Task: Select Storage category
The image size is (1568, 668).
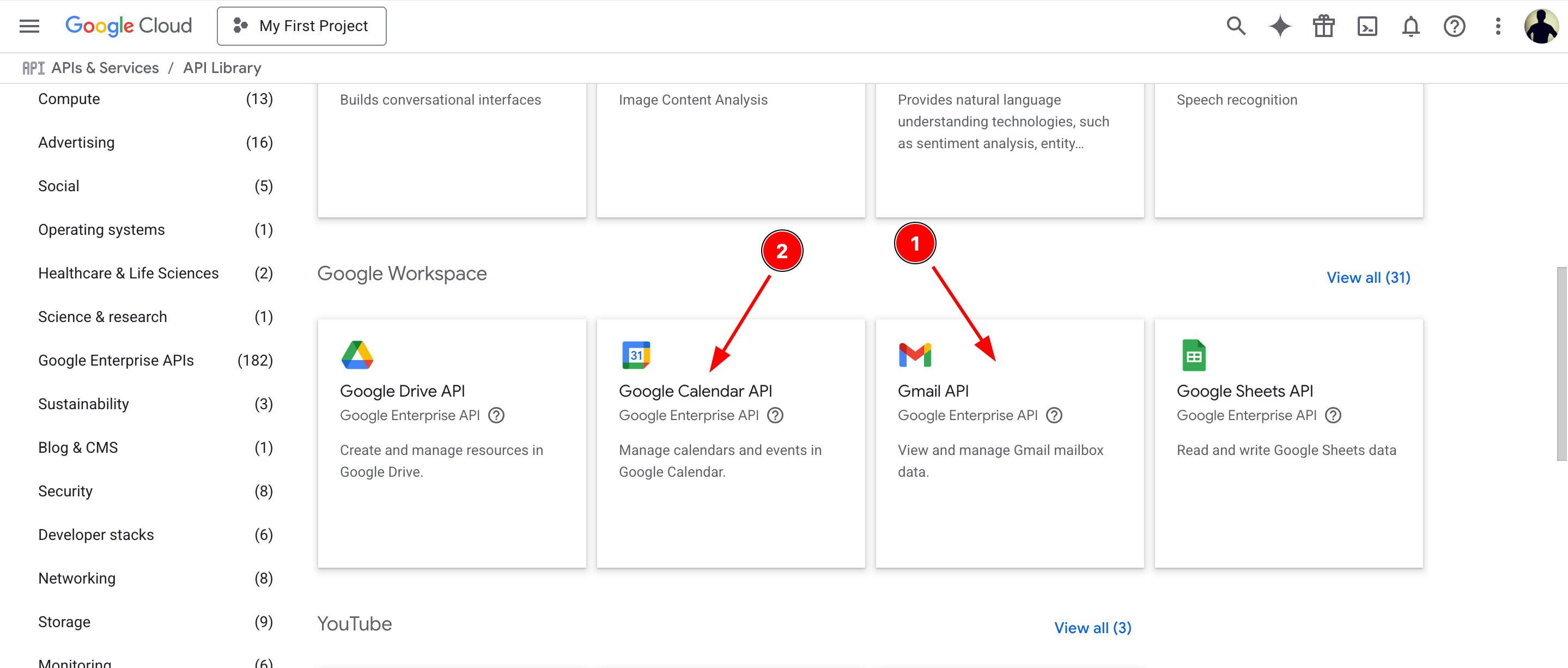Action: (x=155, y=622)
